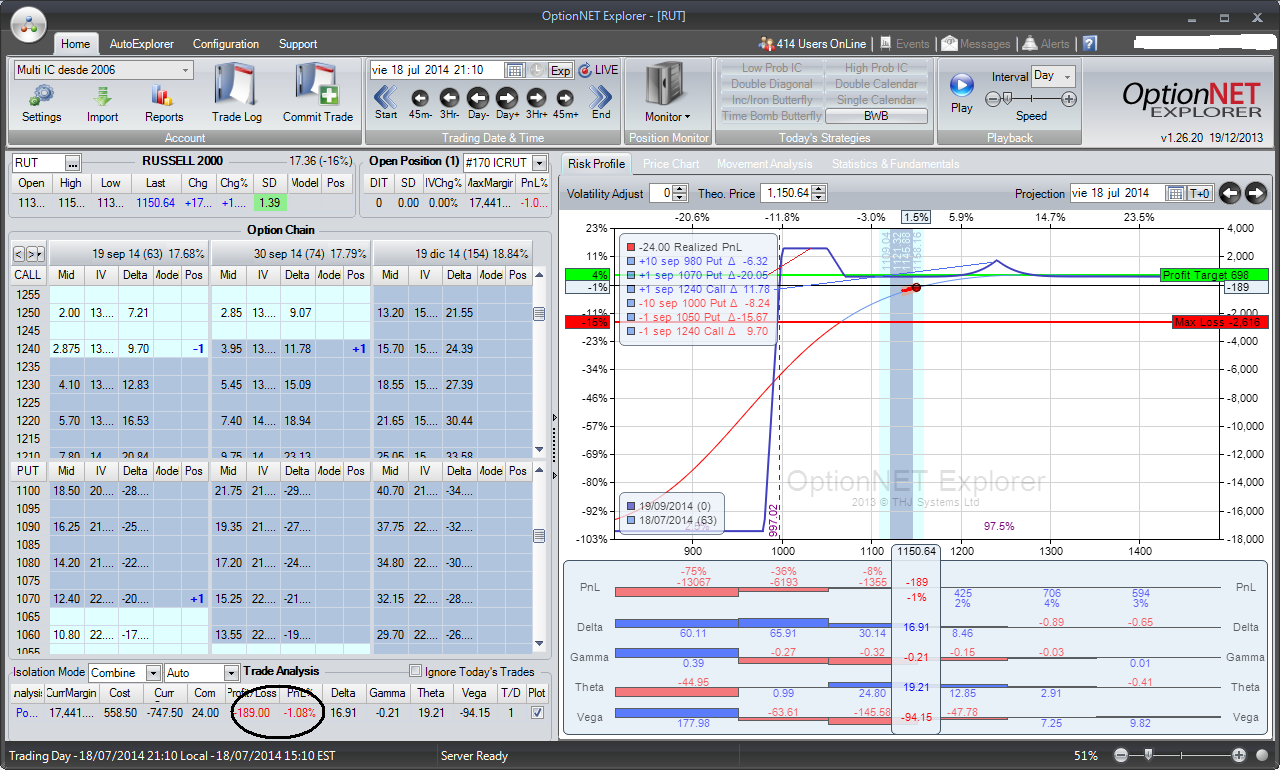Toggle the LIVE mode indicator
The image size is (1280, 770).
coord(598,70)
